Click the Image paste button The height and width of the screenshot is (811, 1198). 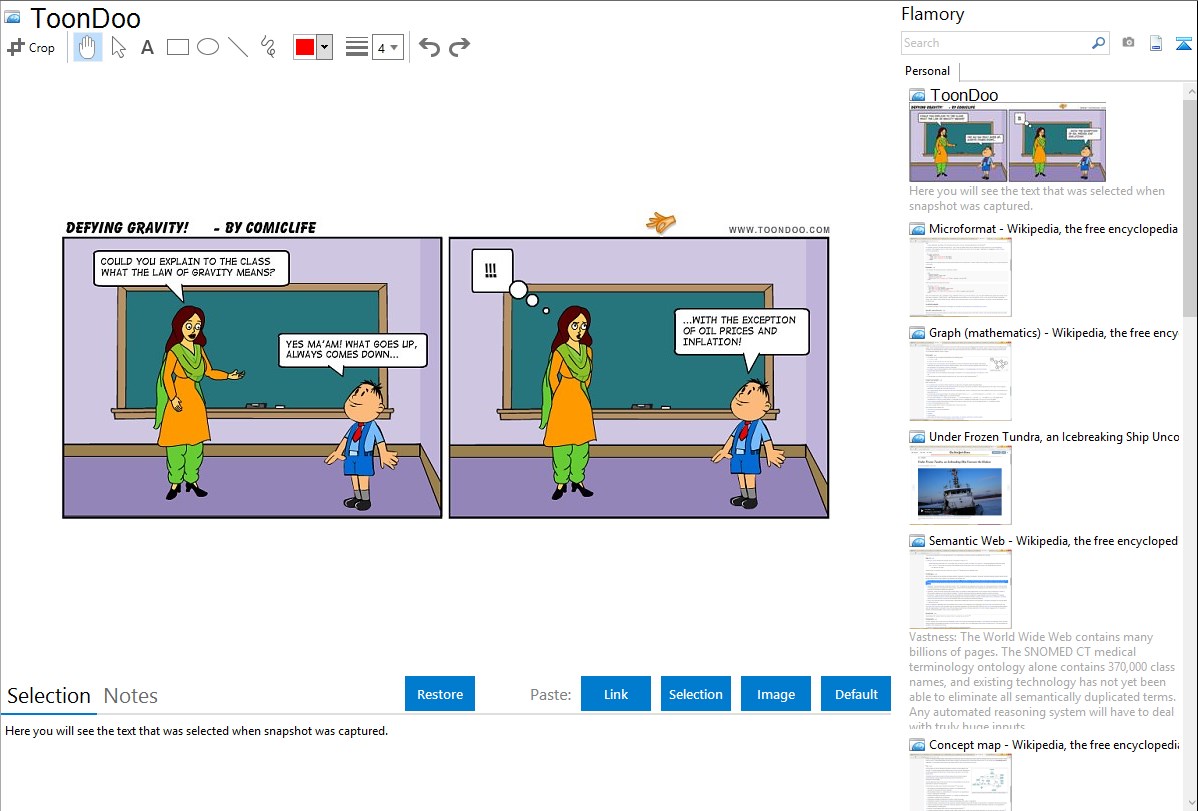coord(775,693)
